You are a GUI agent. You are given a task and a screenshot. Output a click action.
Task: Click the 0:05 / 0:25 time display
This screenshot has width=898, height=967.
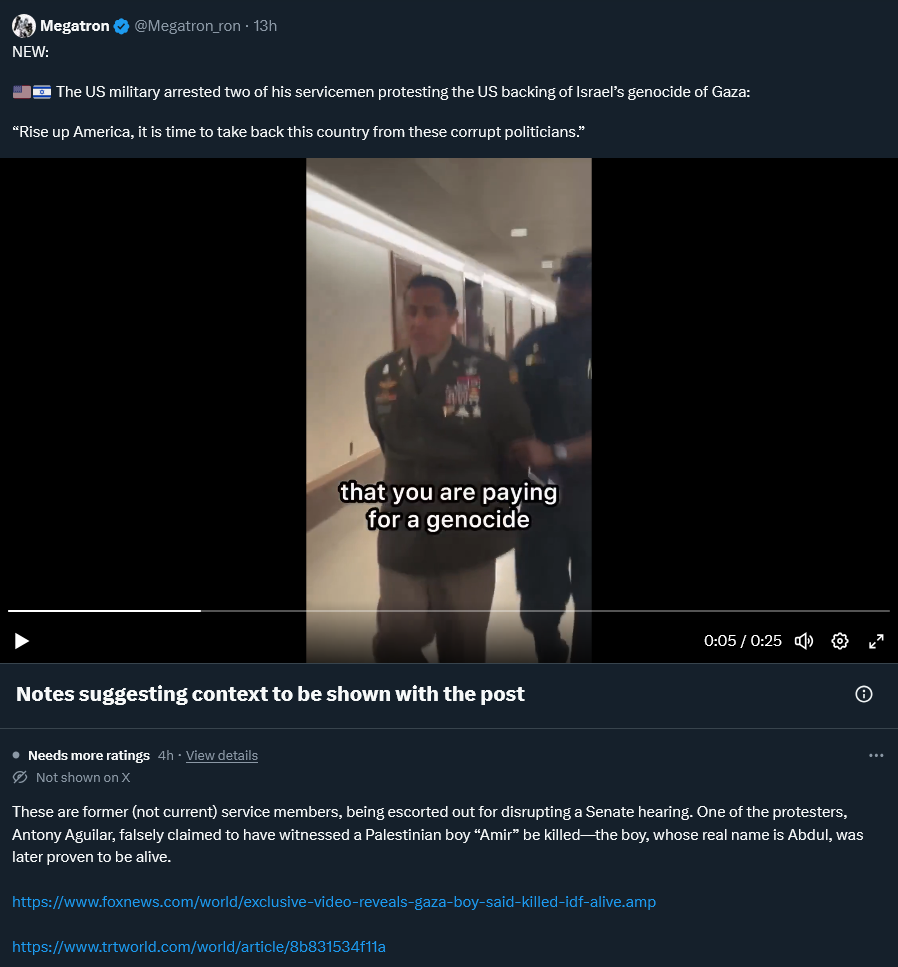click(x=743, y=641)
